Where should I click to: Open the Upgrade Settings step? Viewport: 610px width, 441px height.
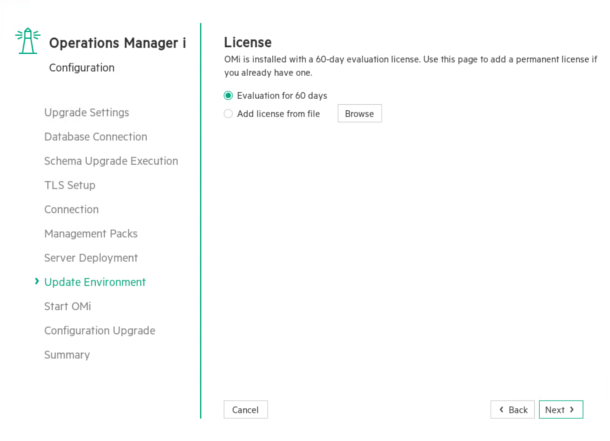[87, 112]
